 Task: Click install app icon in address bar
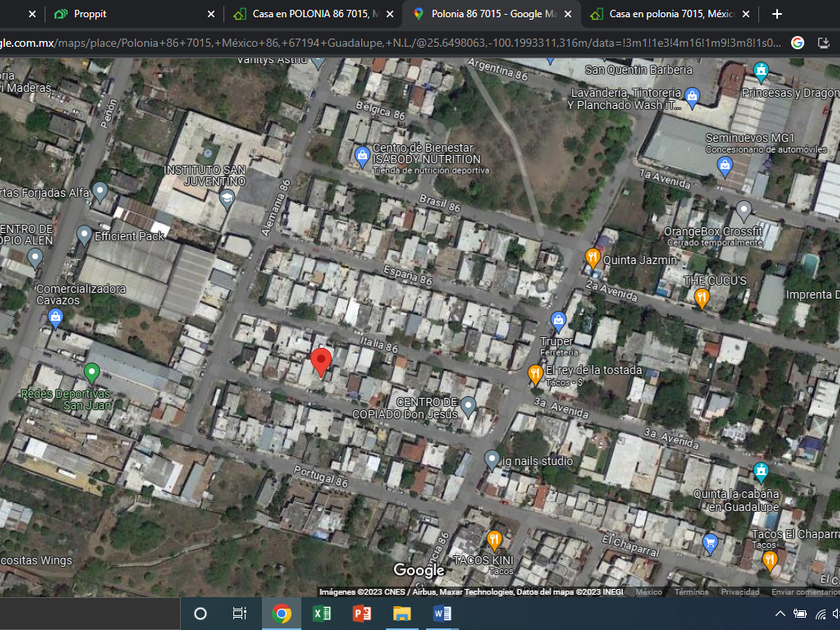pyautogui.click(x=824, y=43)
